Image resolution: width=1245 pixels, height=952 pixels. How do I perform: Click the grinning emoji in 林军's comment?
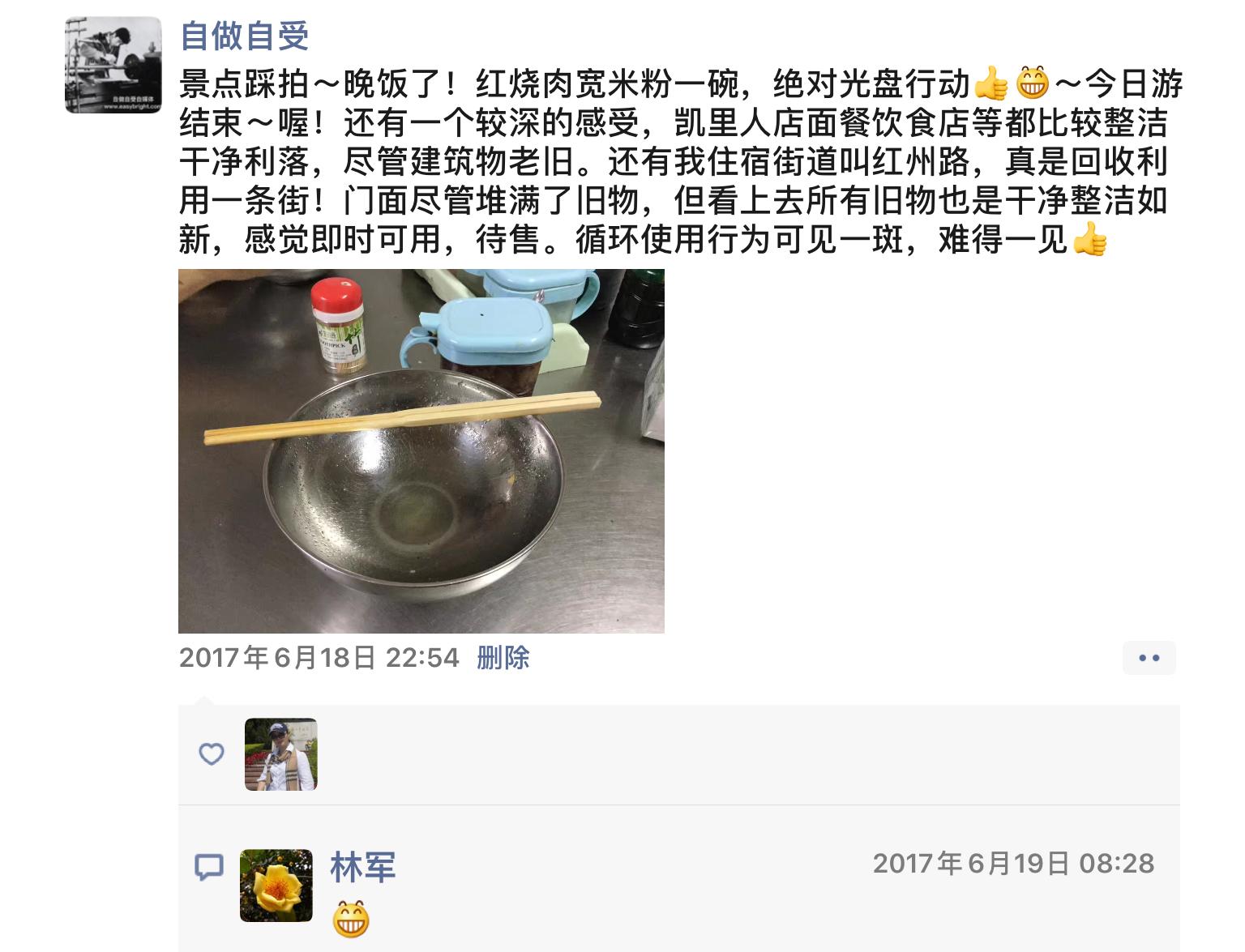(351, 920)
